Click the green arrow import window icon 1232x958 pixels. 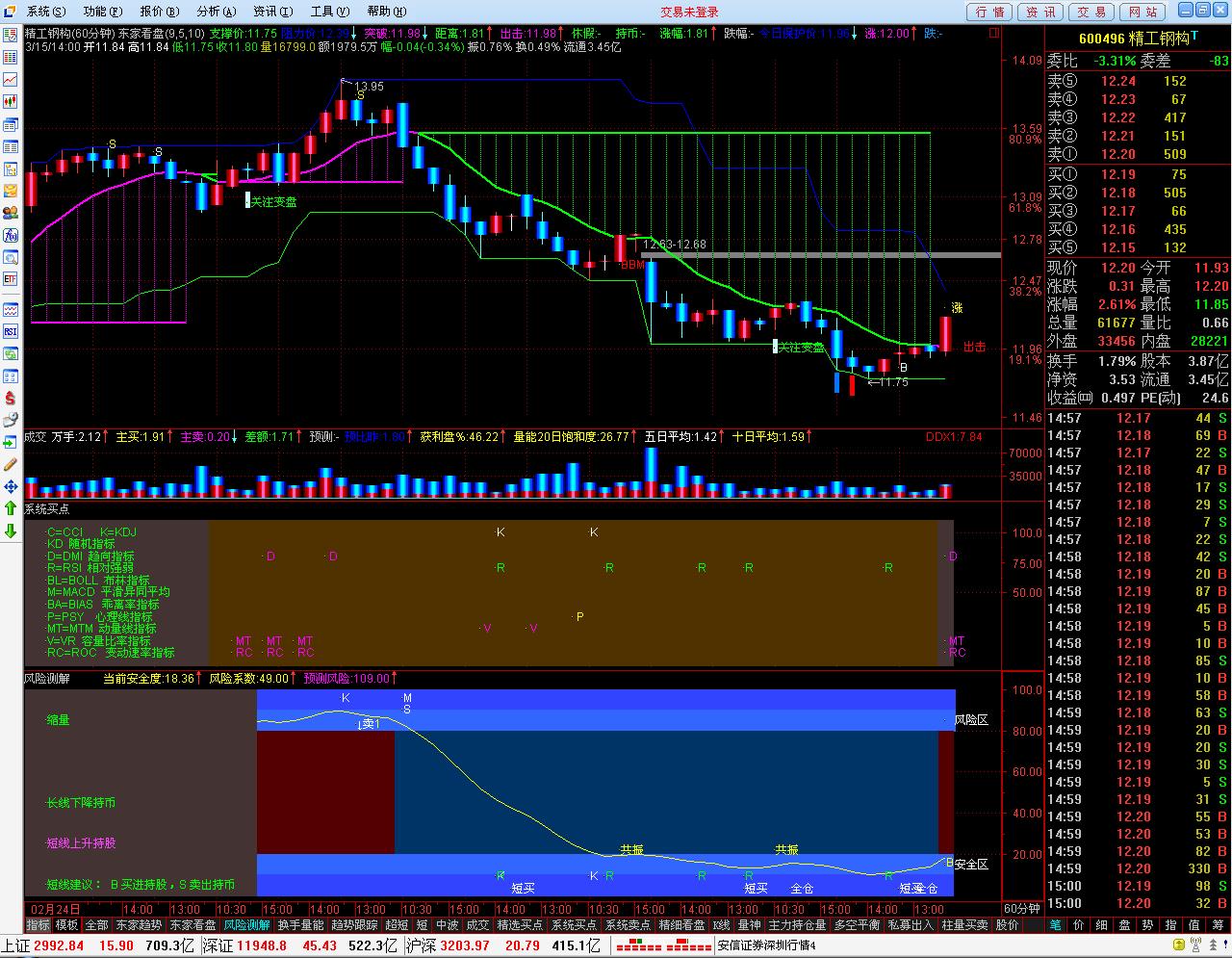click(11, 442)
